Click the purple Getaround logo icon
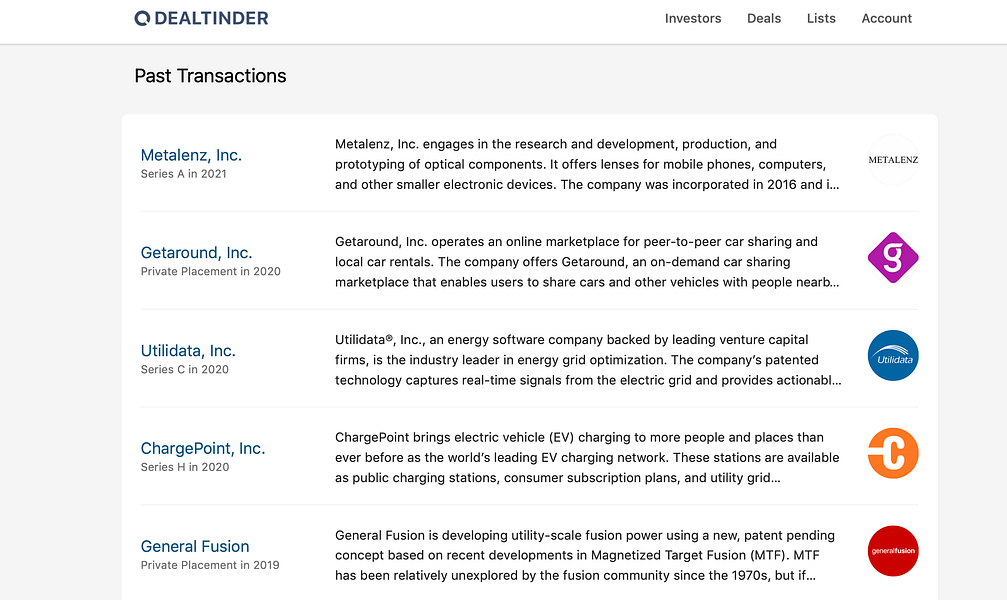The image size is (1007, 600). [893, 258]
